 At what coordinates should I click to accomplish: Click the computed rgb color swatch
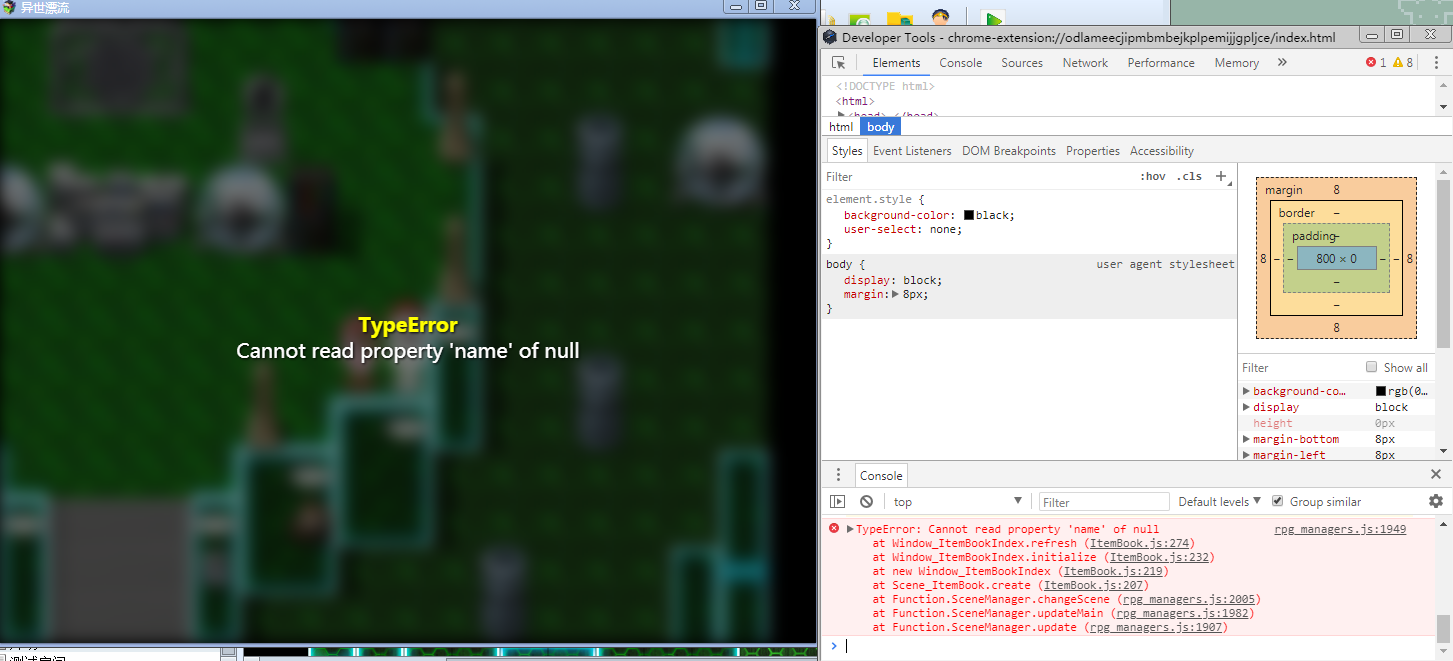pos(1381,391)
